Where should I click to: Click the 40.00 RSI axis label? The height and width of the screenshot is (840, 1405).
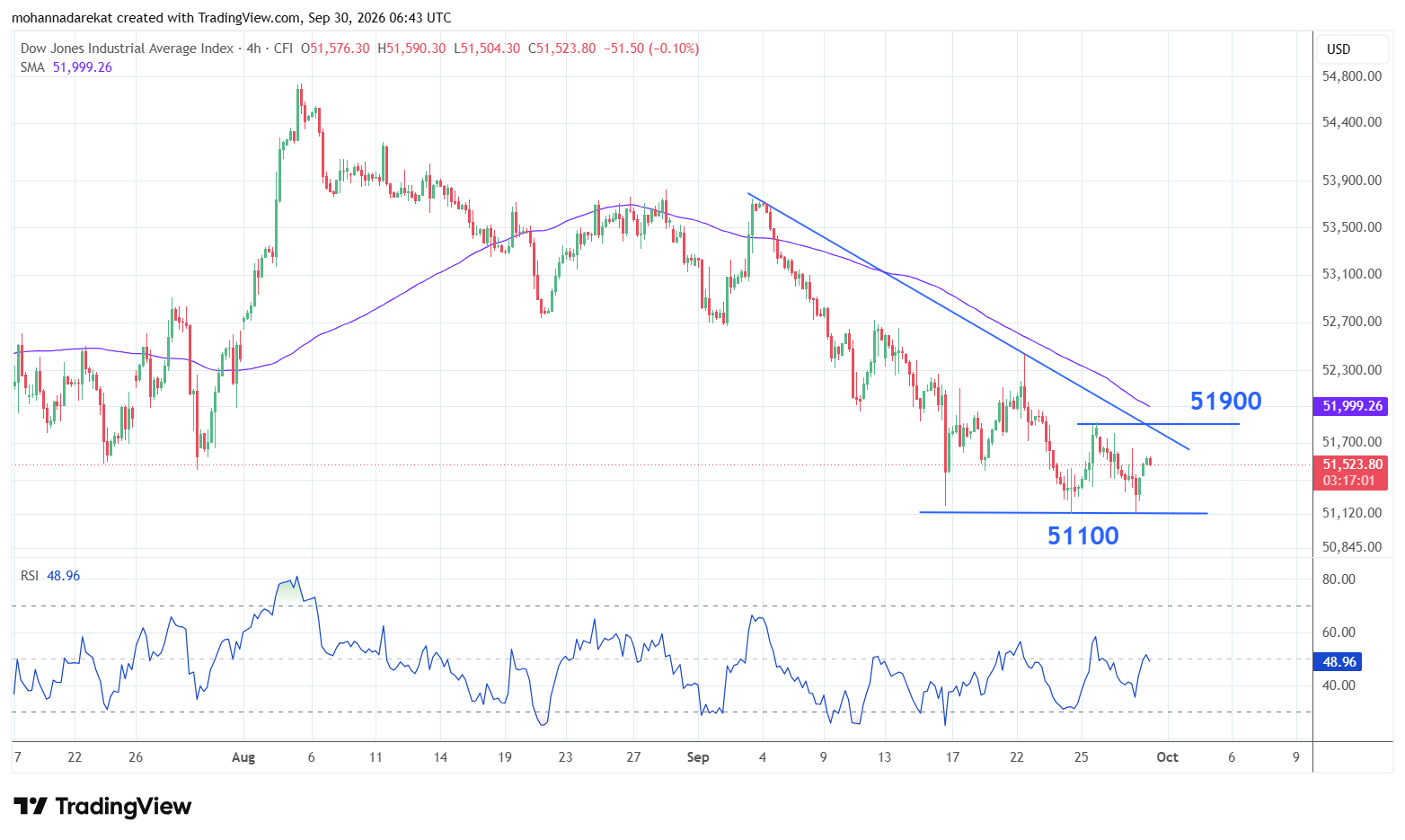point(1339,685)
